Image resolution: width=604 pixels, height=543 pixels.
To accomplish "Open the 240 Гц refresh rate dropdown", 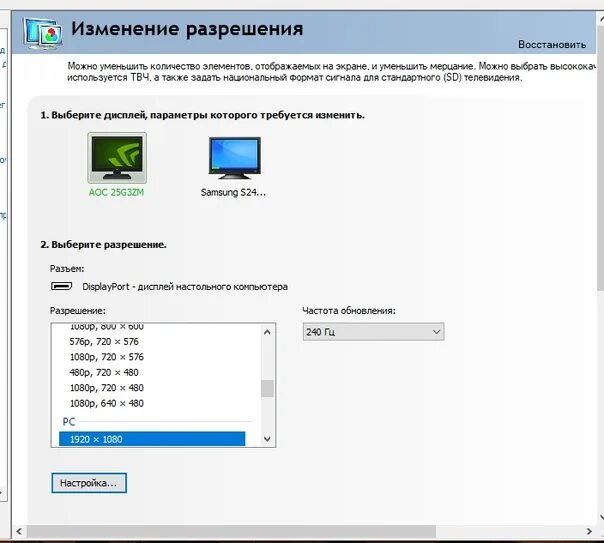I will [373, 332].
